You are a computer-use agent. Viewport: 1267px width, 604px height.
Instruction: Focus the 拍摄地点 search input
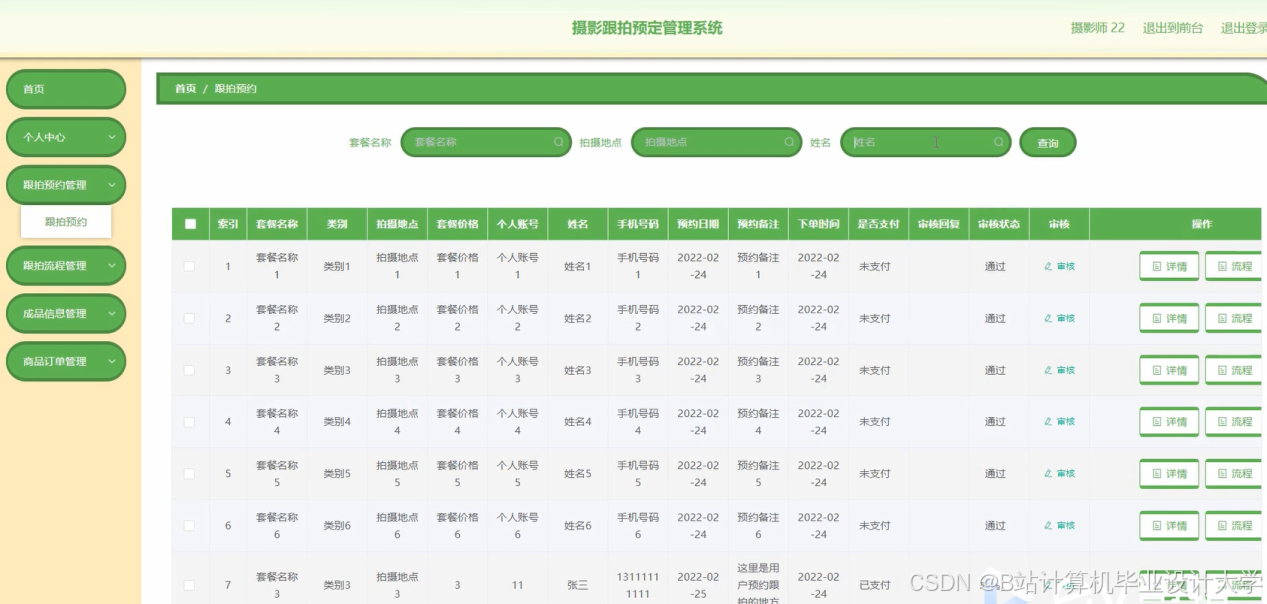pyautogui.click(x=715, y=143)
